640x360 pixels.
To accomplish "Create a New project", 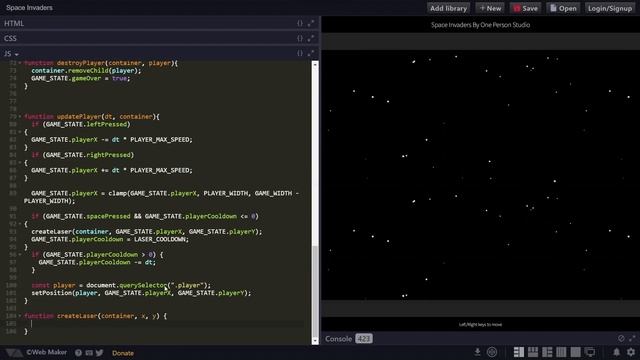I will tap(490, 8).
